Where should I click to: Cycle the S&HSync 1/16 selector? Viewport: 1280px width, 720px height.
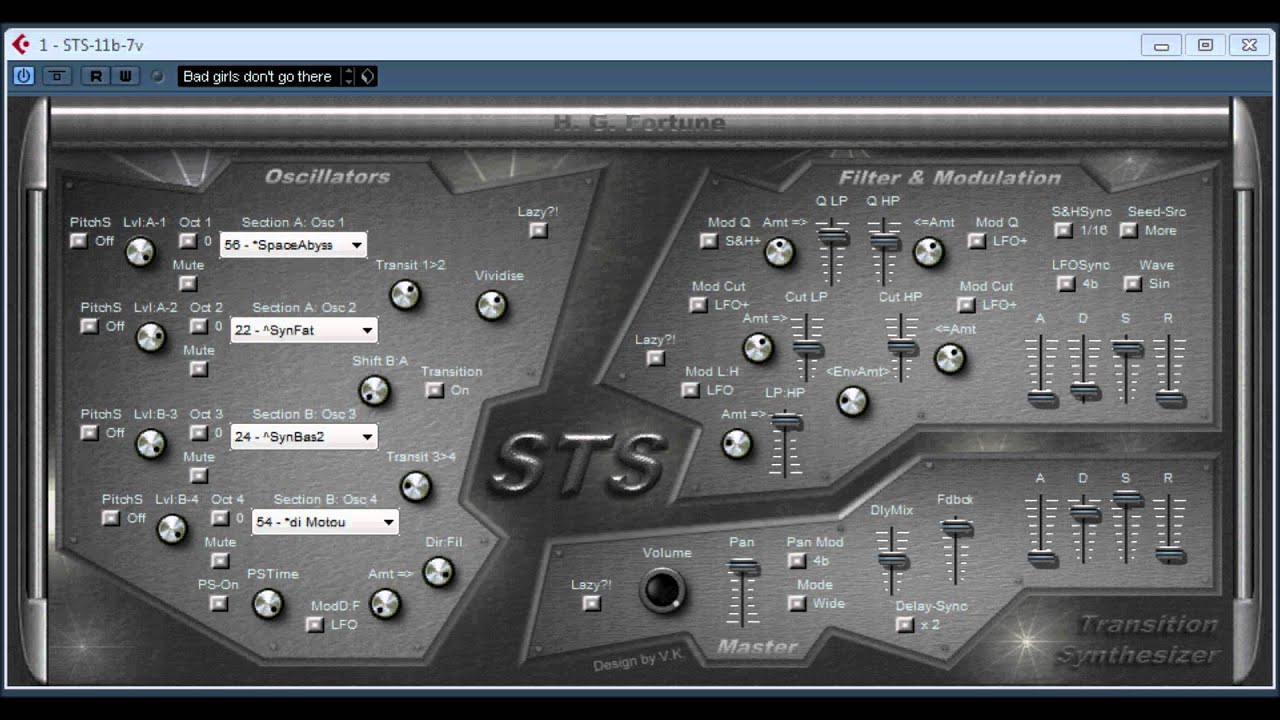[x=1063, y=230]
